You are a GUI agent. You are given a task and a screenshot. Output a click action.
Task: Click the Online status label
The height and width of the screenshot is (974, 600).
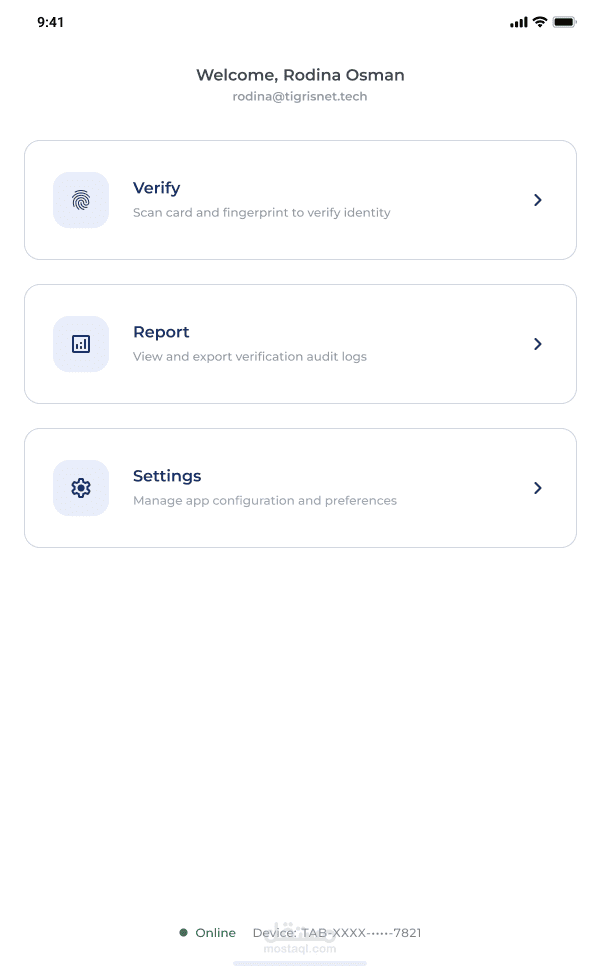(x=216, y=933)
